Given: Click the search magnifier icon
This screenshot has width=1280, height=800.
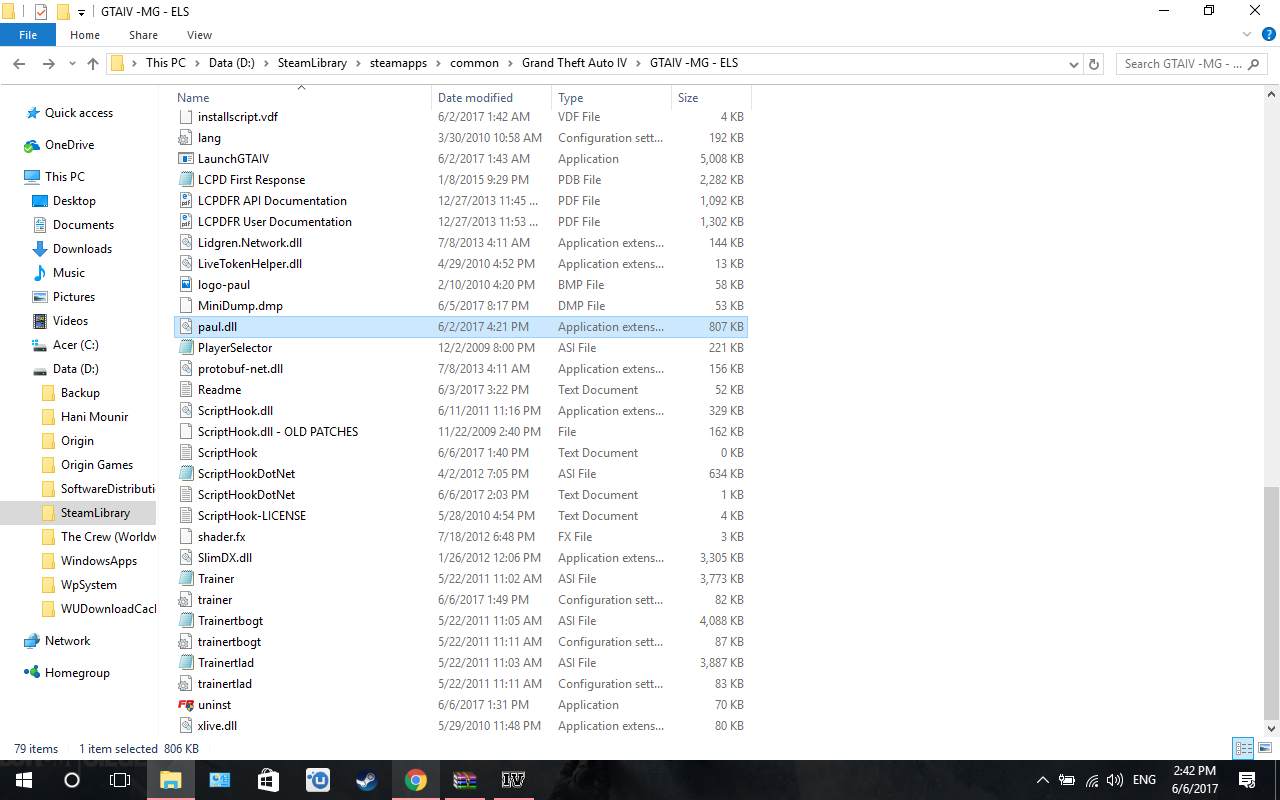Looking at the screenshot, I should 1254,64.
